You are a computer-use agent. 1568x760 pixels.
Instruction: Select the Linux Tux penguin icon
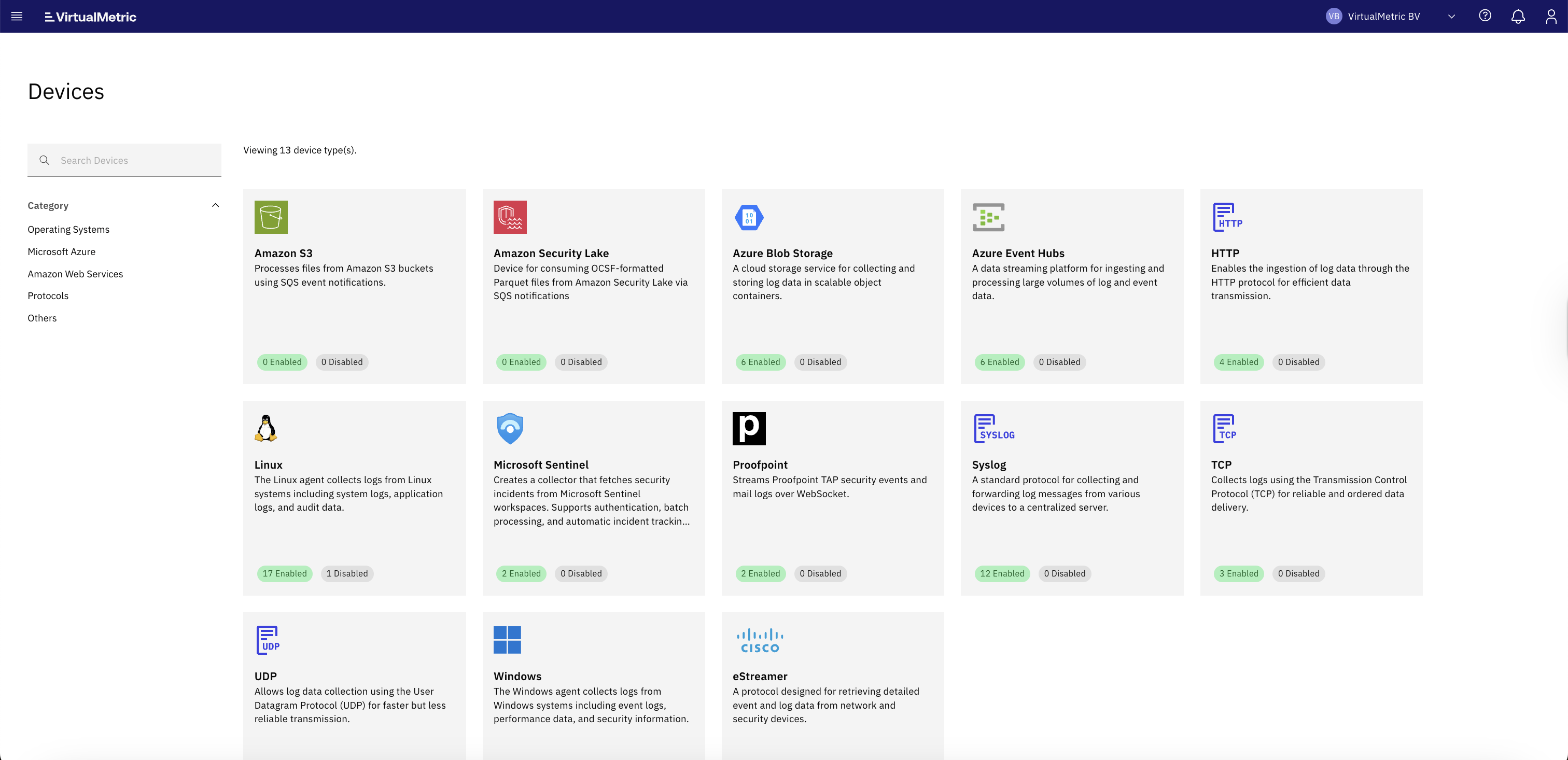pyautogui.click(x=266, y=428)
